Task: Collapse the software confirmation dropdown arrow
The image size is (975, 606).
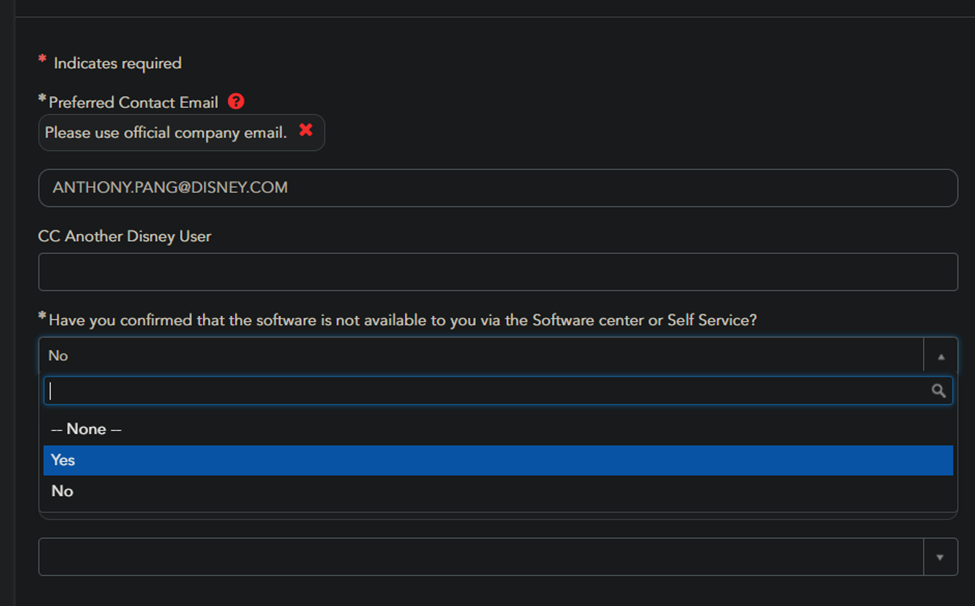Action: pyautogui.click(x=940, y=356)
